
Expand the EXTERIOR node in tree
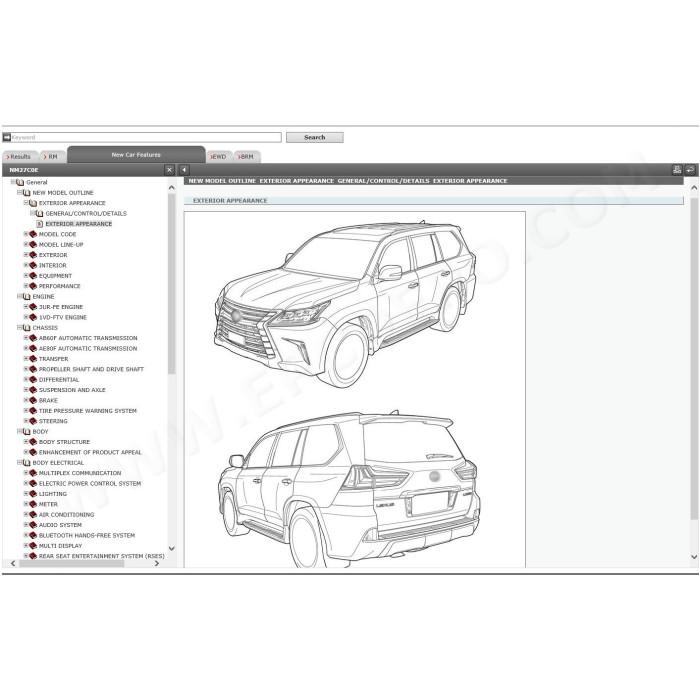coord(26,254)
